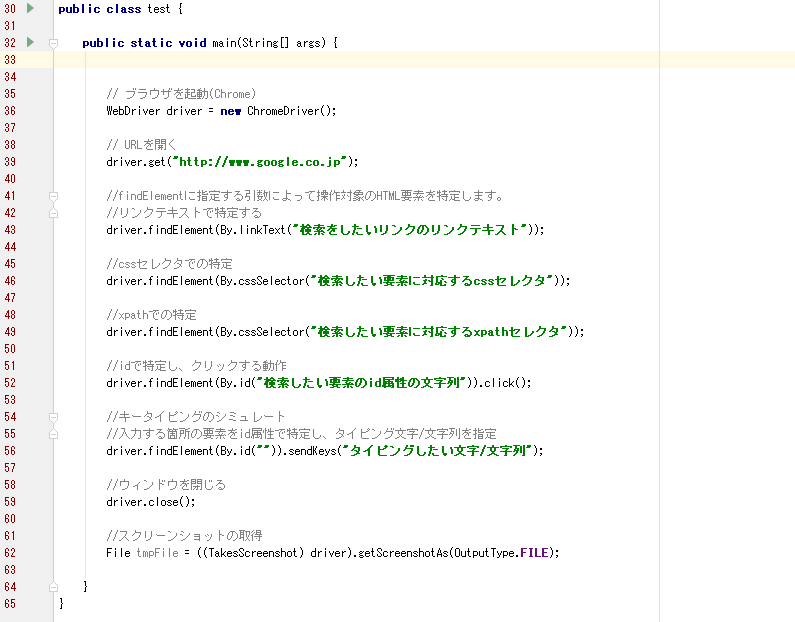
Task: Click comment '//cssセレクタでの特定'
Action: point(169,264)
